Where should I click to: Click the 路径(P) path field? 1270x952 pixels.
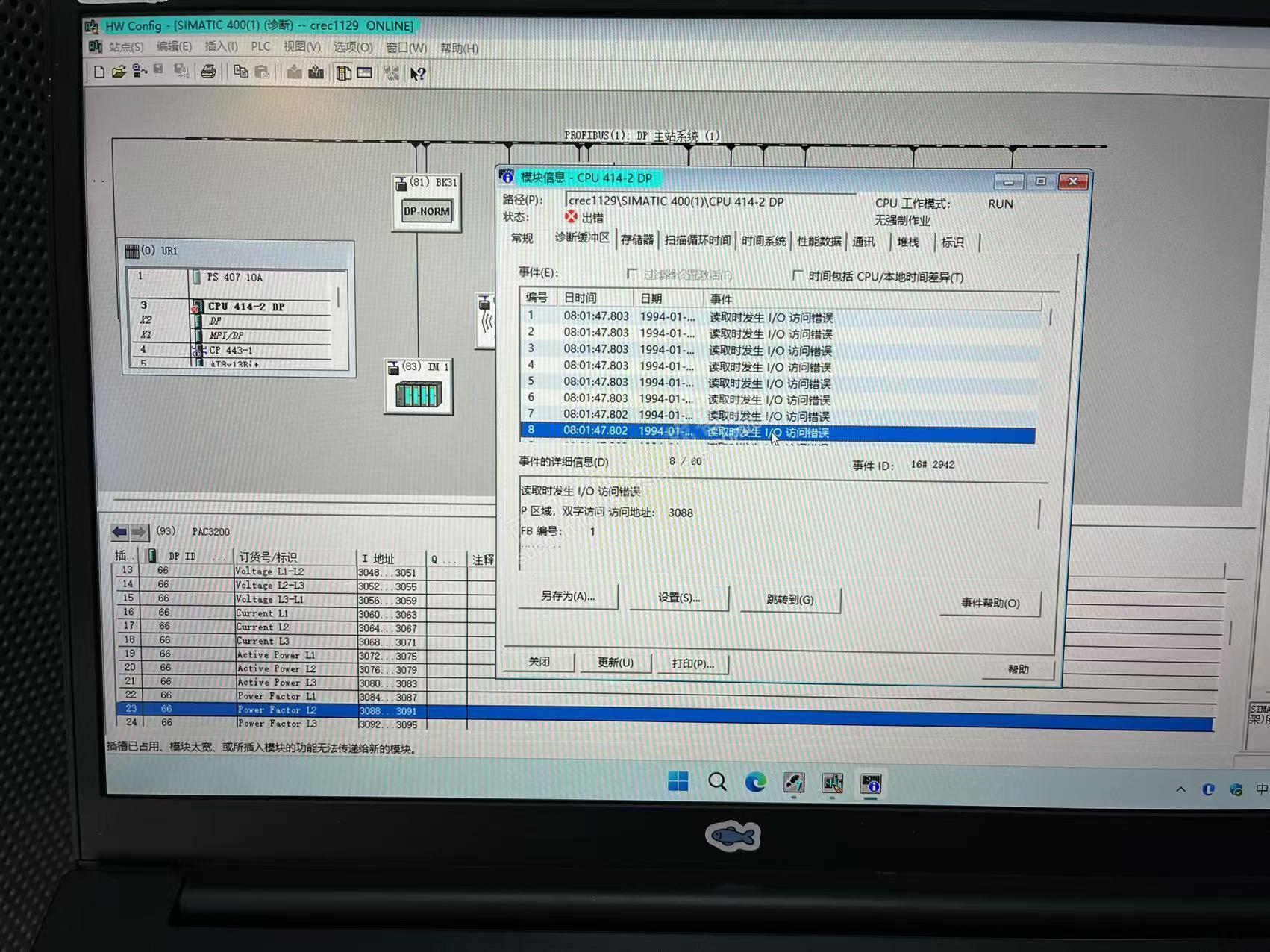click(x=710, y=201)
